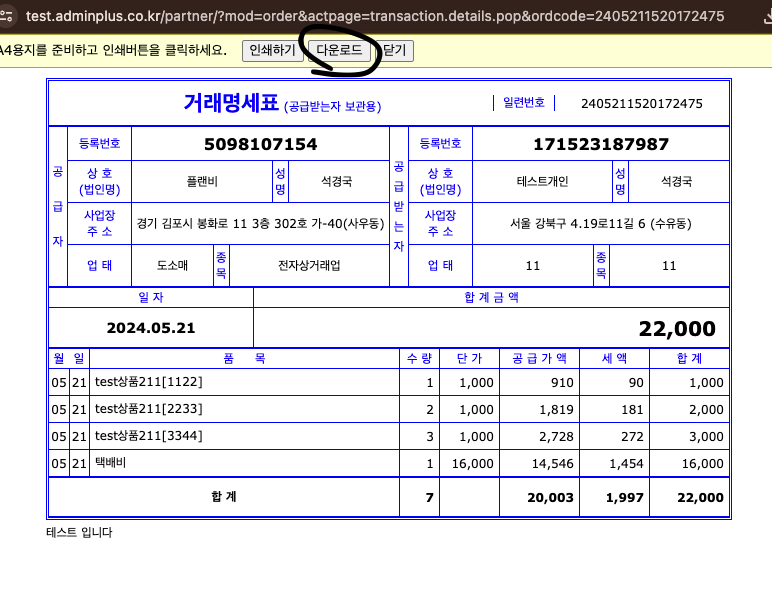Click the site settings icon in address bar

click(7, 16)
